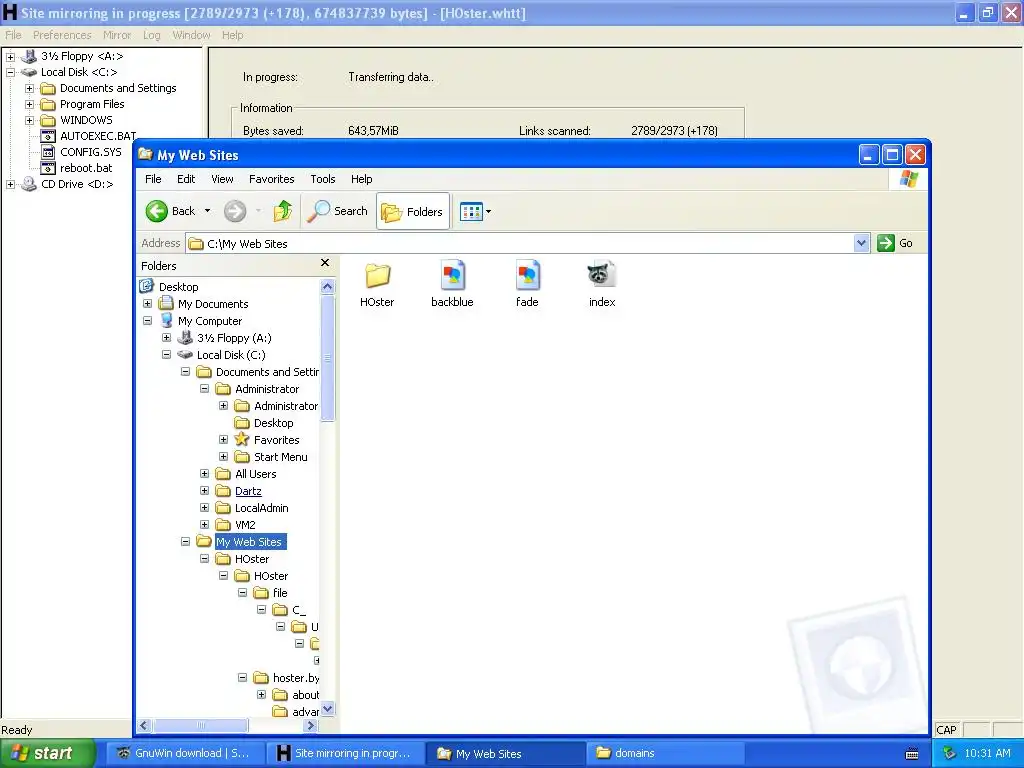
Task: Select reboot.bat in HTTrack tree
Action: pos(86,168)
